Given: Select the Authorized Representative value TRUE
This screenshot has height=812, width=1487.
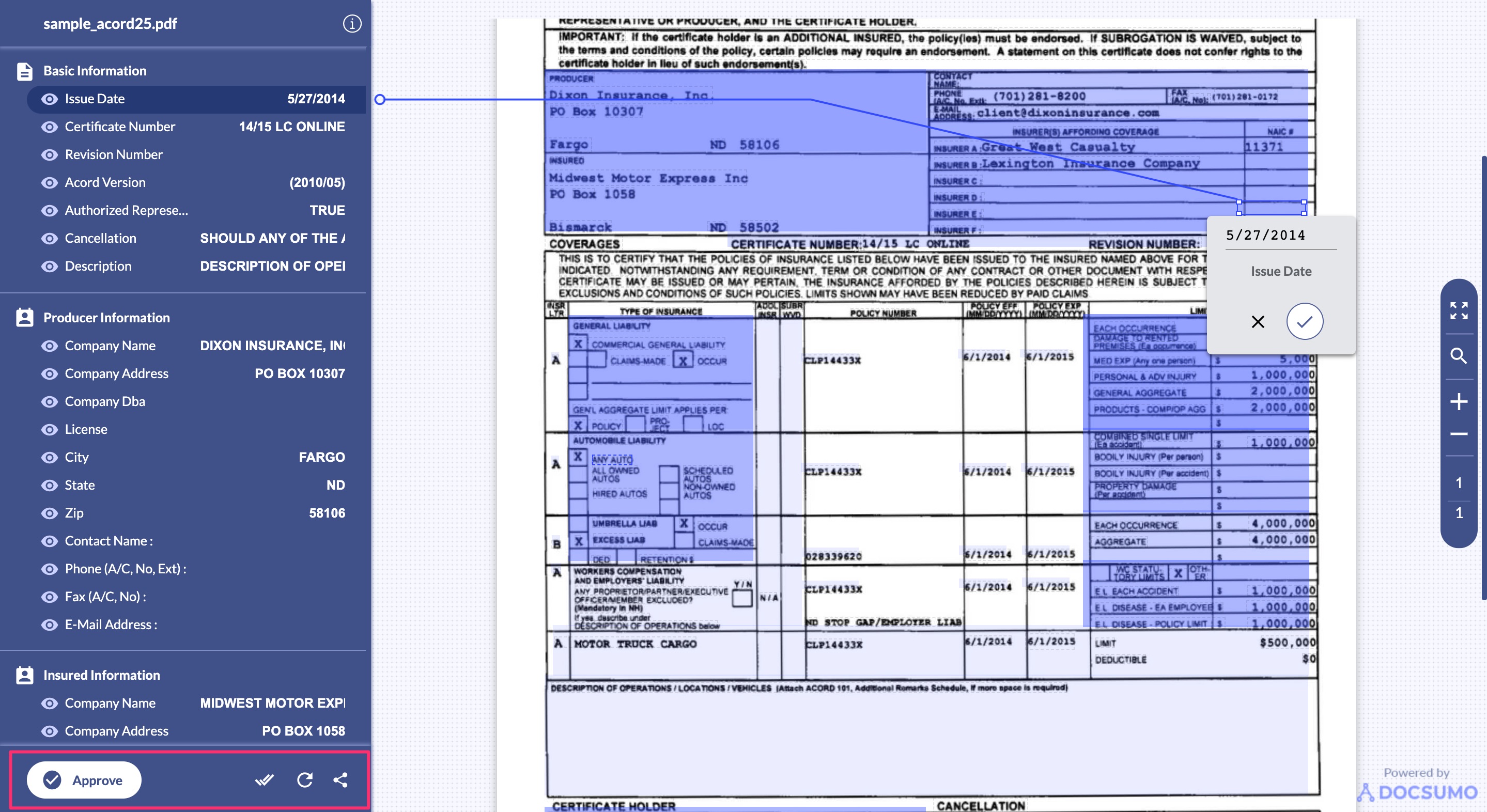Looking at the screenshot, I should [x=327, y=211].
